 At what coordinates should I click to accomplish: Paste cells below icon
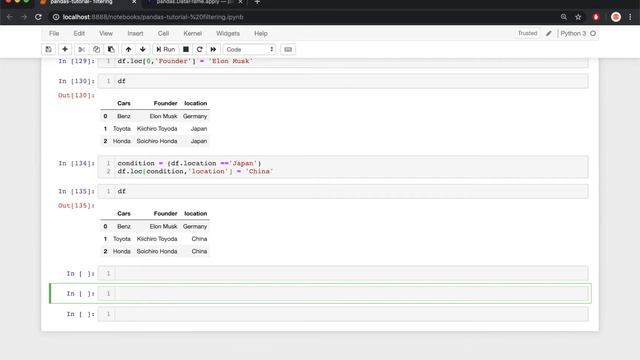click(111, 49)
